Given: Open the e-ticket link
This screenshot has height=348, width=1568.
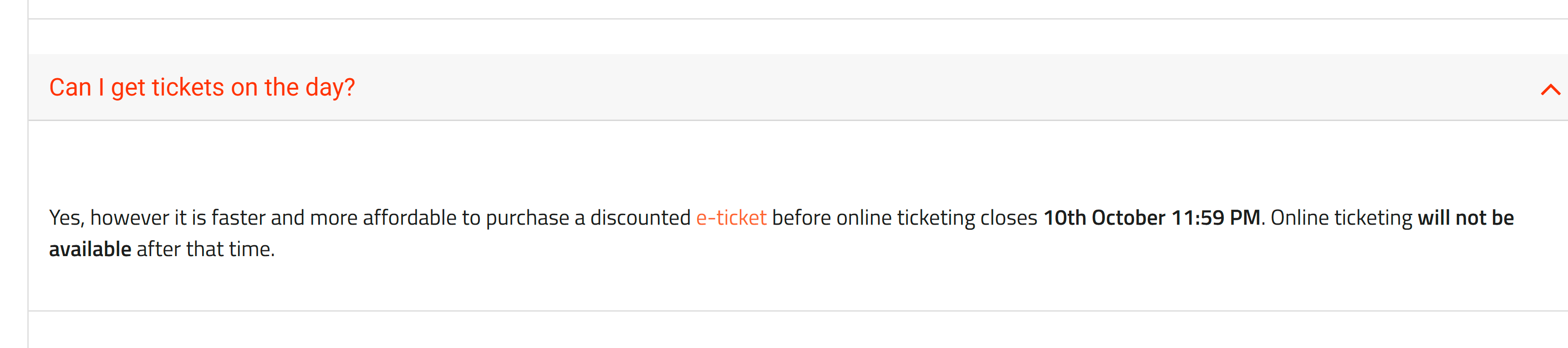Looking at the screenshot, I should [x=730, y=218].
